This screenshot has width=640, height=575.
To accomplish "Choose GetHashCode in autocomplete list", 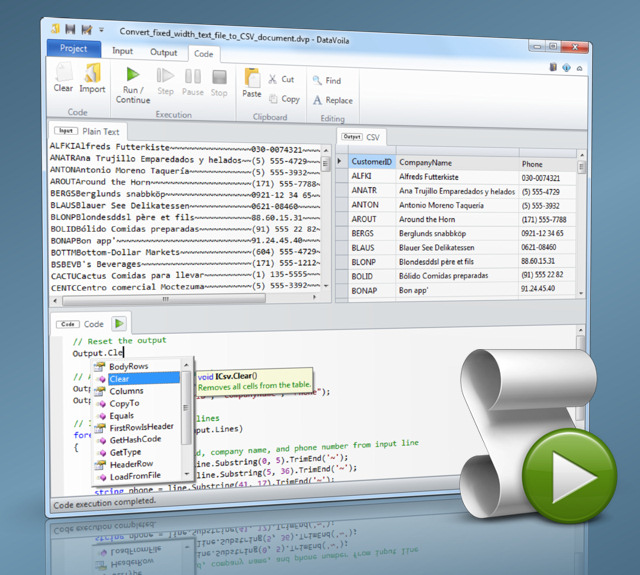I will click(x=137, y=440).
